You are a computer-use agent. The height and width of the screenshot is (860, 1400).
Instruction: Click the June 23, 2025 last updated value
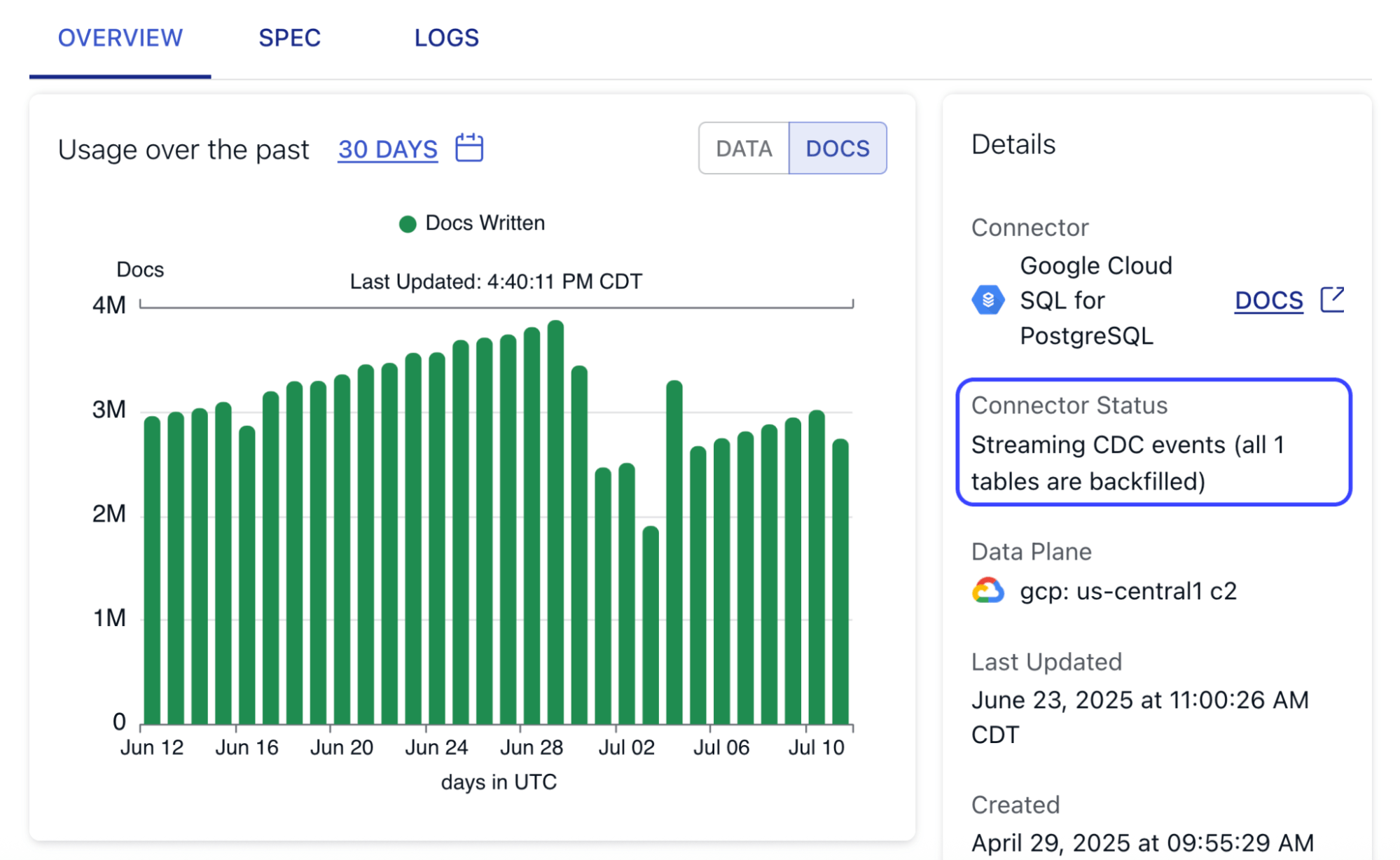1139,717
